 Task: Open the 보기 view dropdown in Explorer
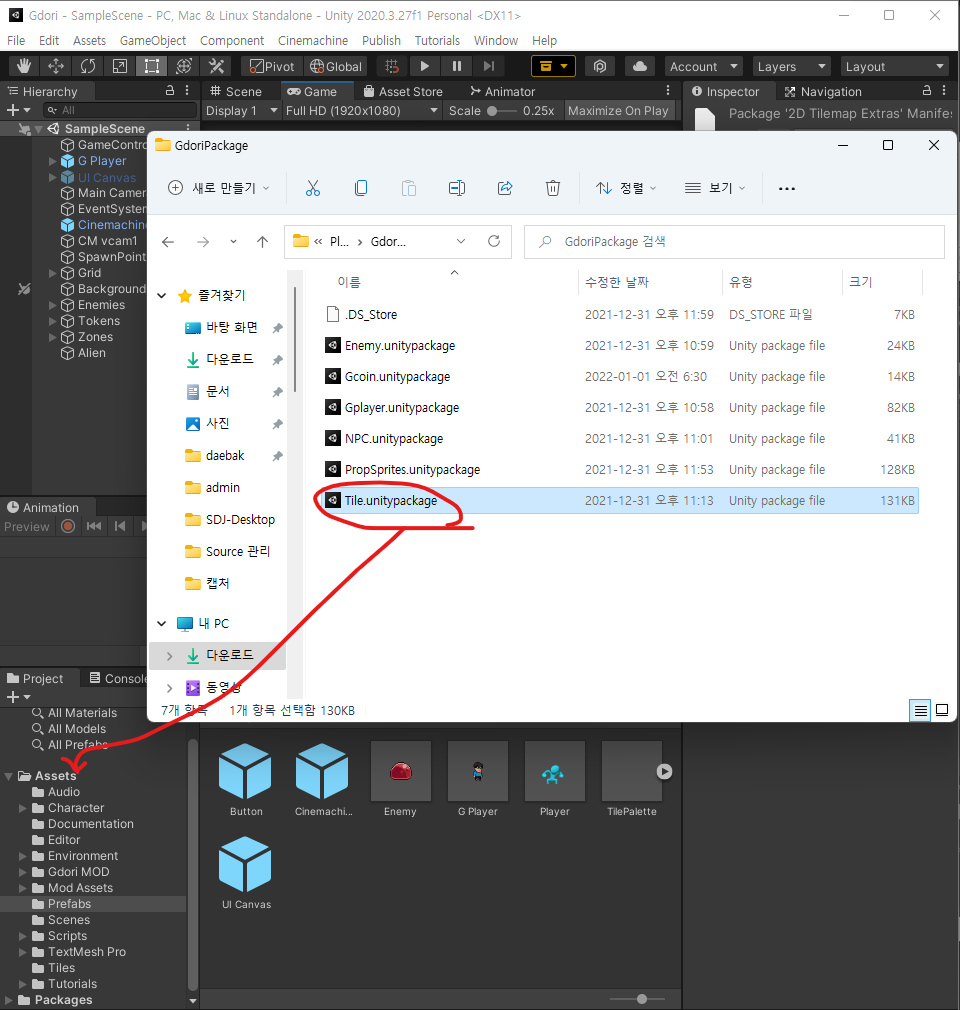point(715,188)
